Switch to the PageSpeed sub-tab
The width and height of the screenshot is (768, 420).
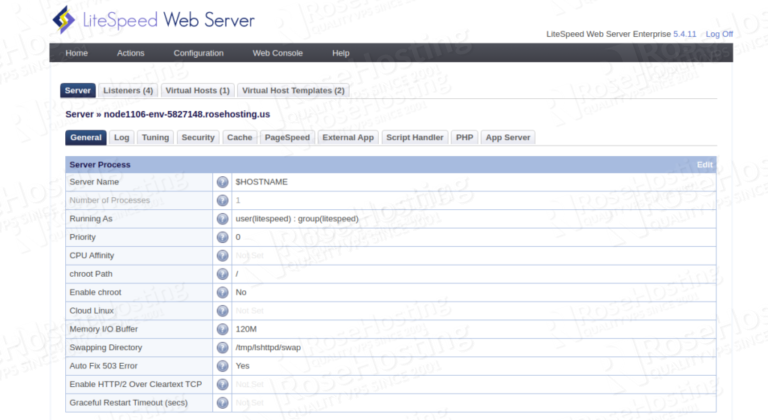coord(287,137)
